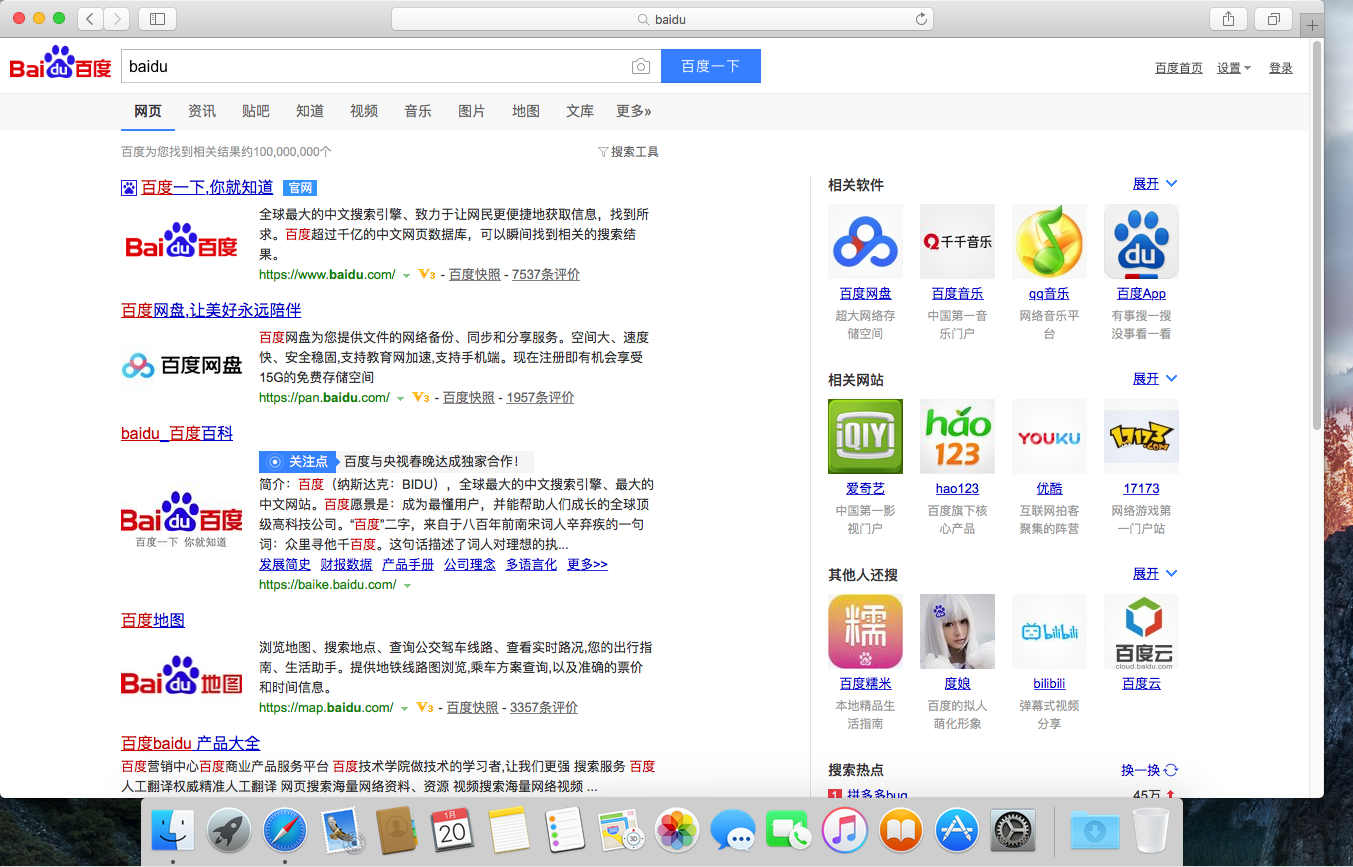Expand the 相关网站 section with 展开
This screenshot has height=867, width=1353.
pos(1155,379)
